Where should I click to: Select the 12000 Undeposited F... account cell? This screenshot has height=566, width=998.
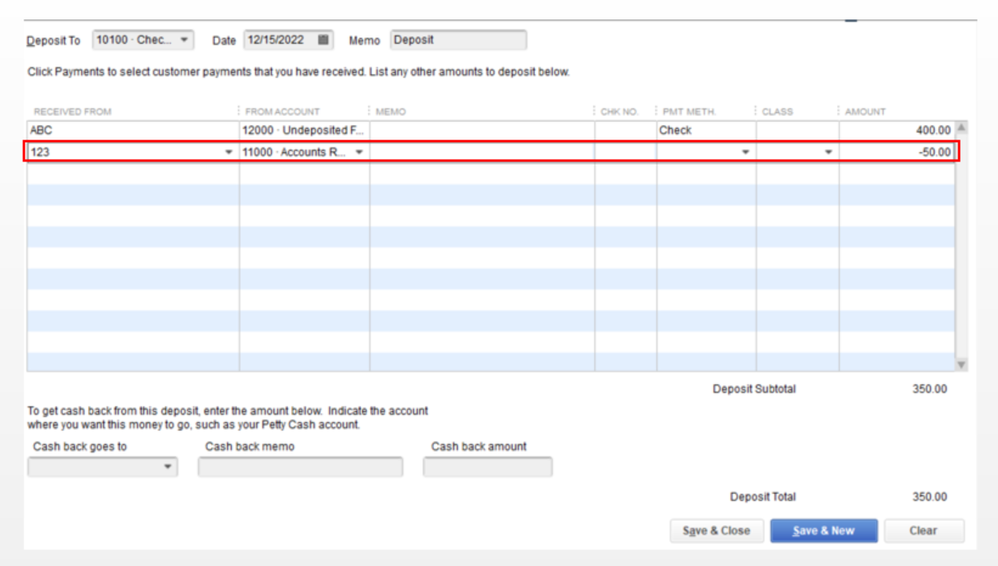[x=304, y=130]
